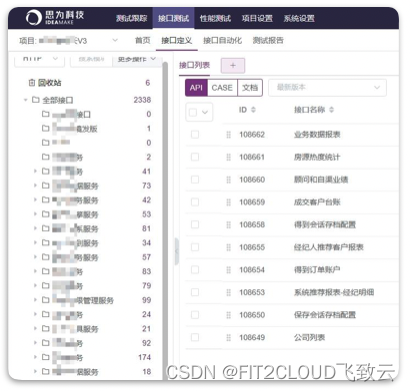410x391 pixels.
Task: Open 测试报告 tab
Action: tap(268, 41)
